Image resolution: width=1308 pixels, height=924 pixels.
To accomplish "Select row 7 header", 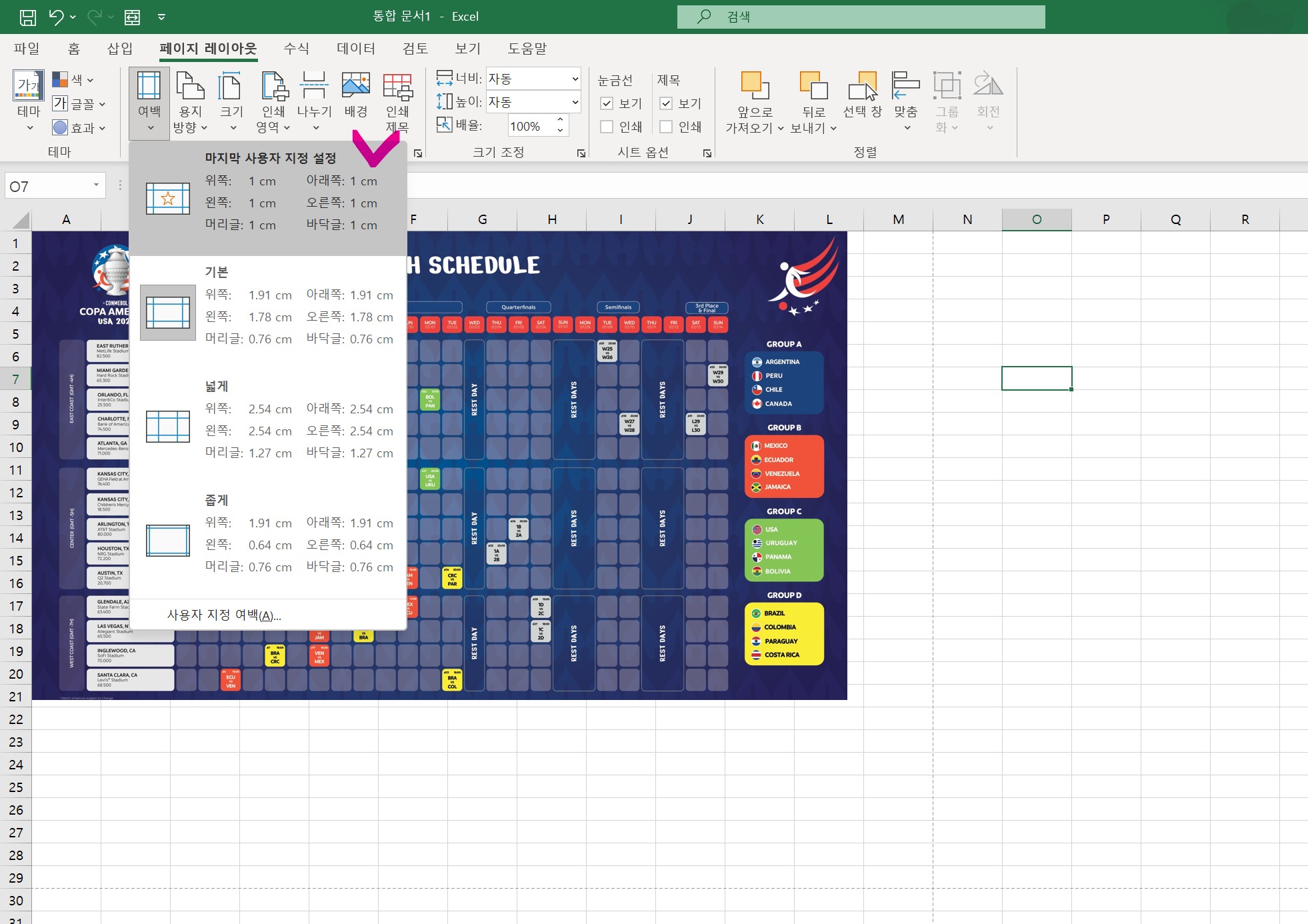I will 16,379.
